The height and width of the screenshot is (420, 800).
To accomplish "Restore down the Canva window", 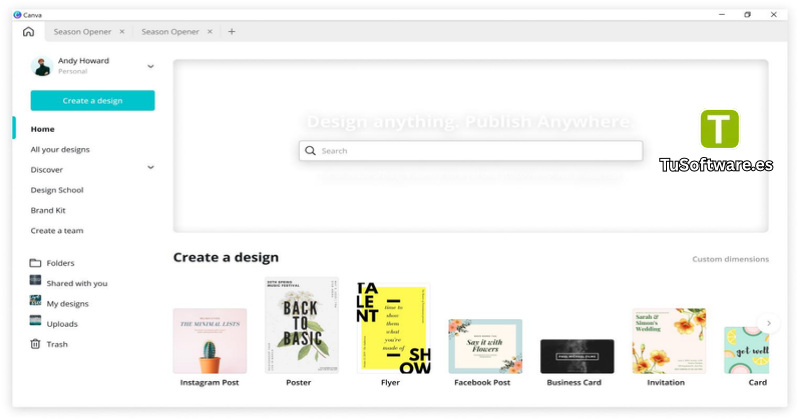I will pyautogui.click(x=747, y=15).
